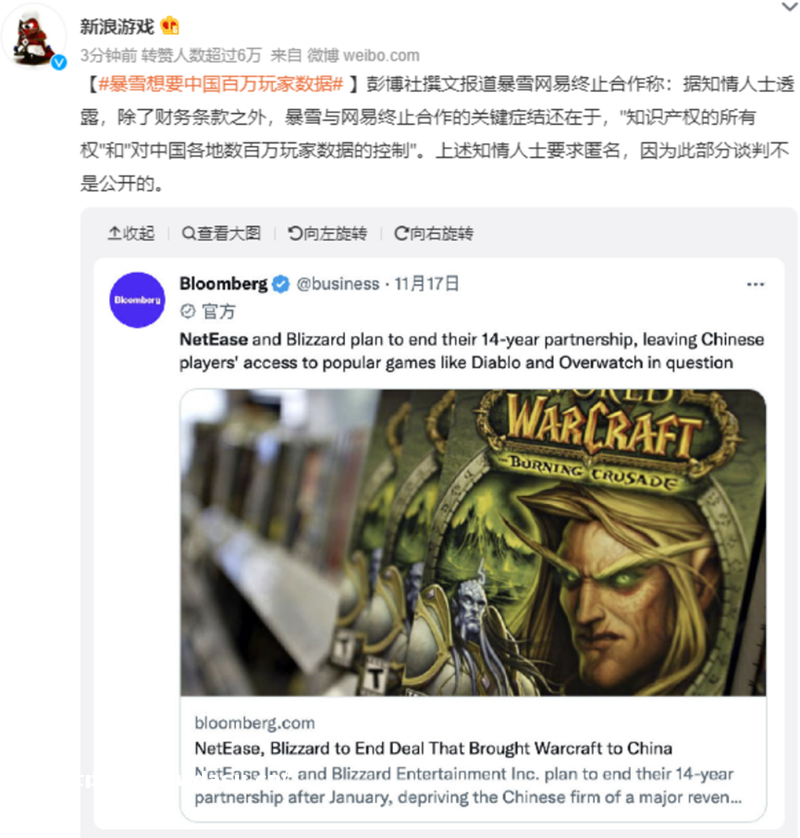This screenshot has width=800, height=838.
Task: Open hashtag #暴雪想要中国百万玩家数据#
Action: (220, 84)
